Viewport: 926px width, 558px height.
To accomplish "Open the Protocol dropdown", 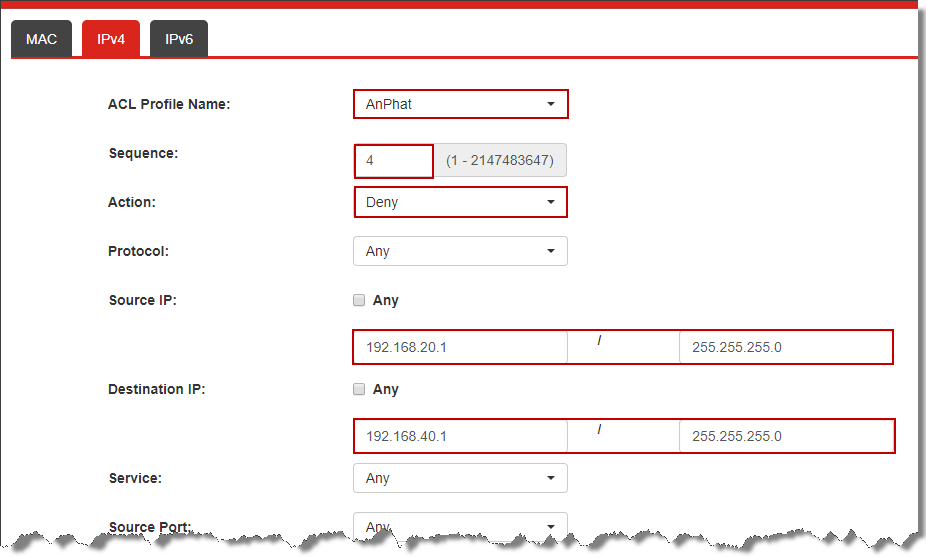I will (x=461, y=251).
